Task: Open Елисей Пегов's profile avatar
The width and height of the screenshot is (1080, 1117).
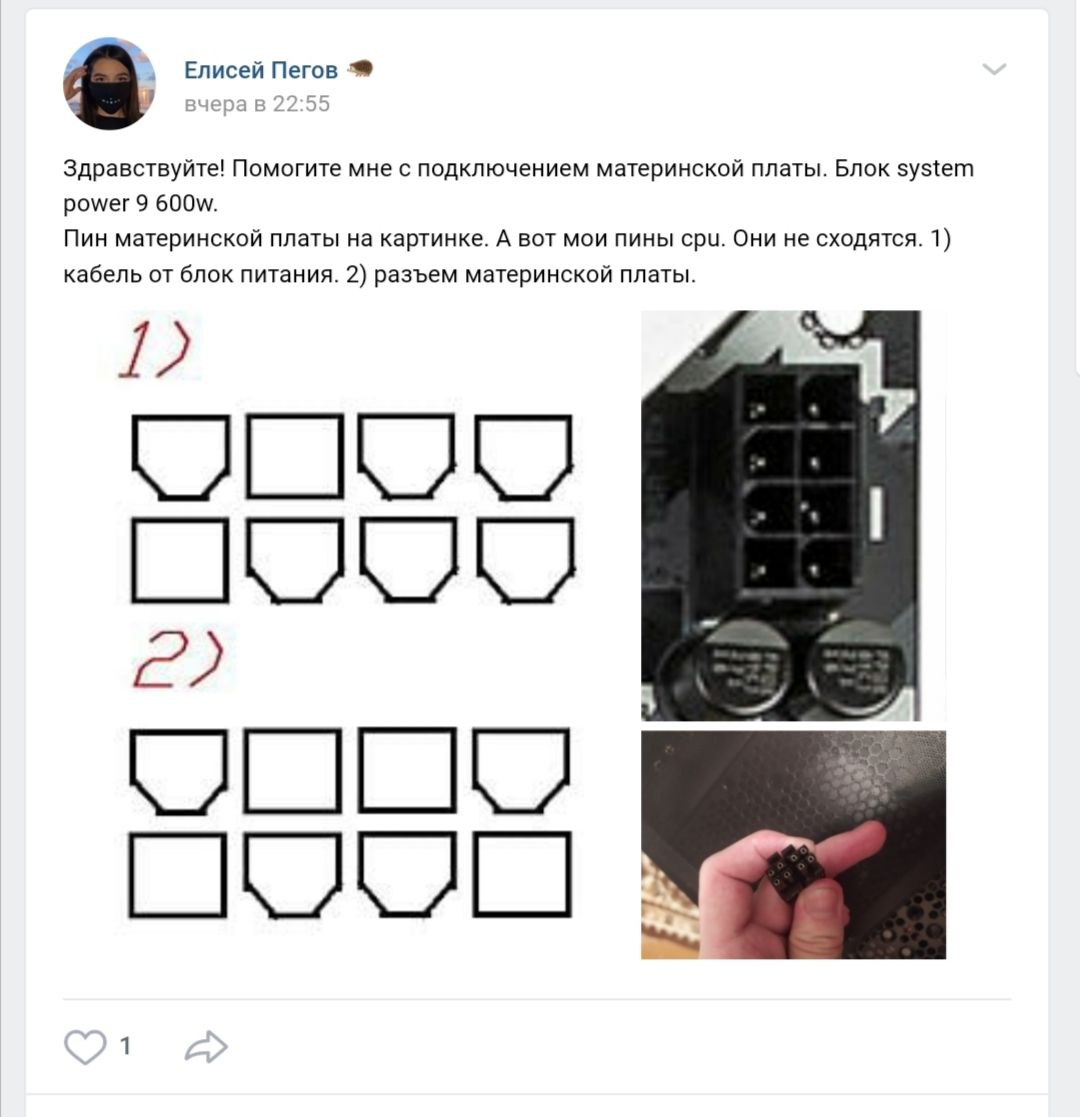Action: (x=109, y=83)
